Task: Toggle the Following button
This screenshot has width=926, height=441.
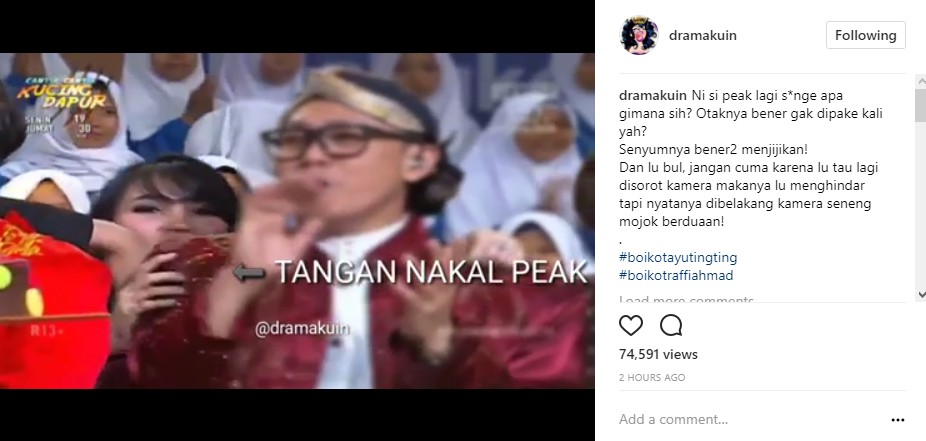Action: pyautogui.click(x=865, y=35)
